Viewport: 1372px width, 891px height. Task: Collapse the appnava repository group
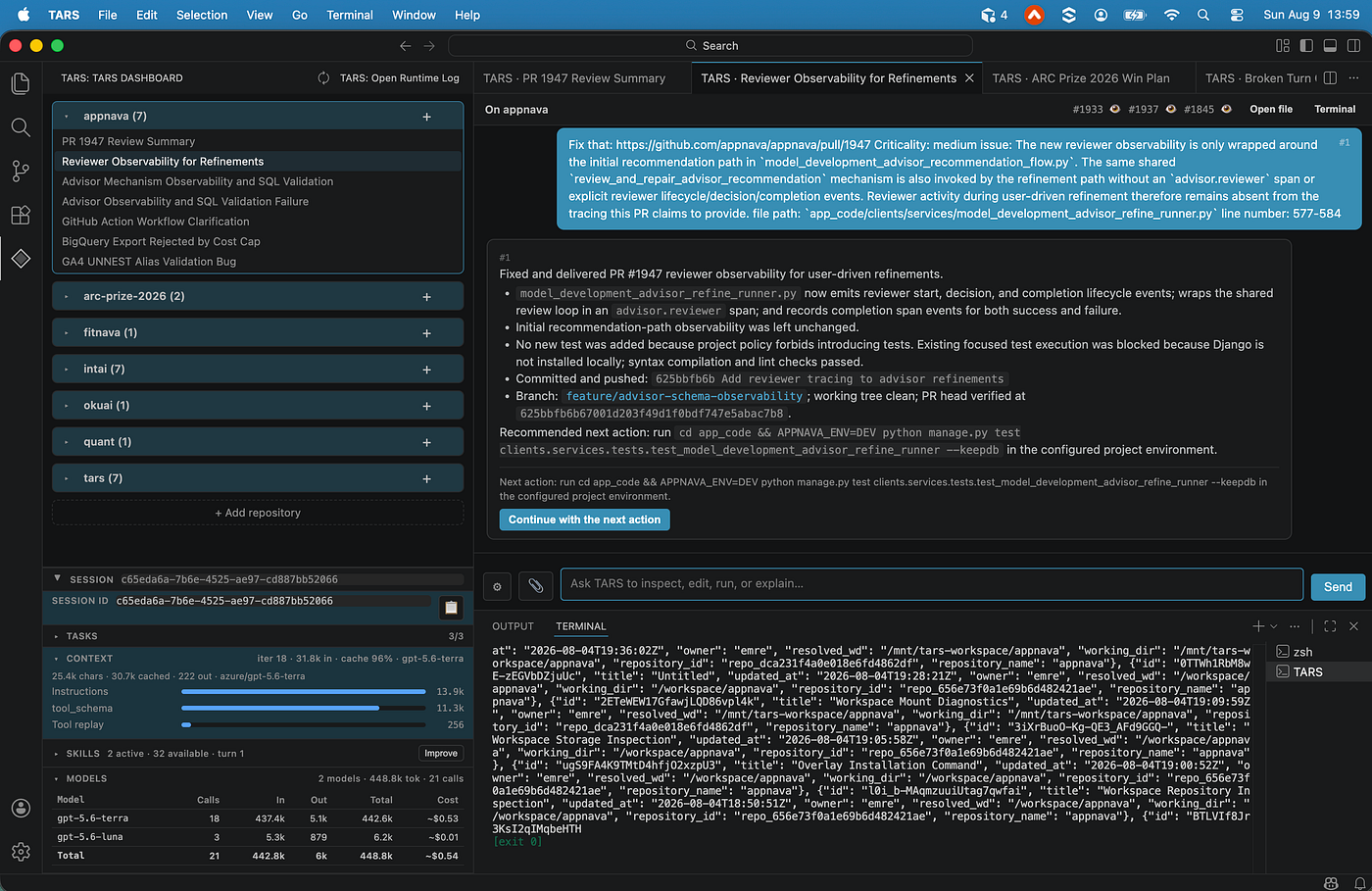click(67, 117)
